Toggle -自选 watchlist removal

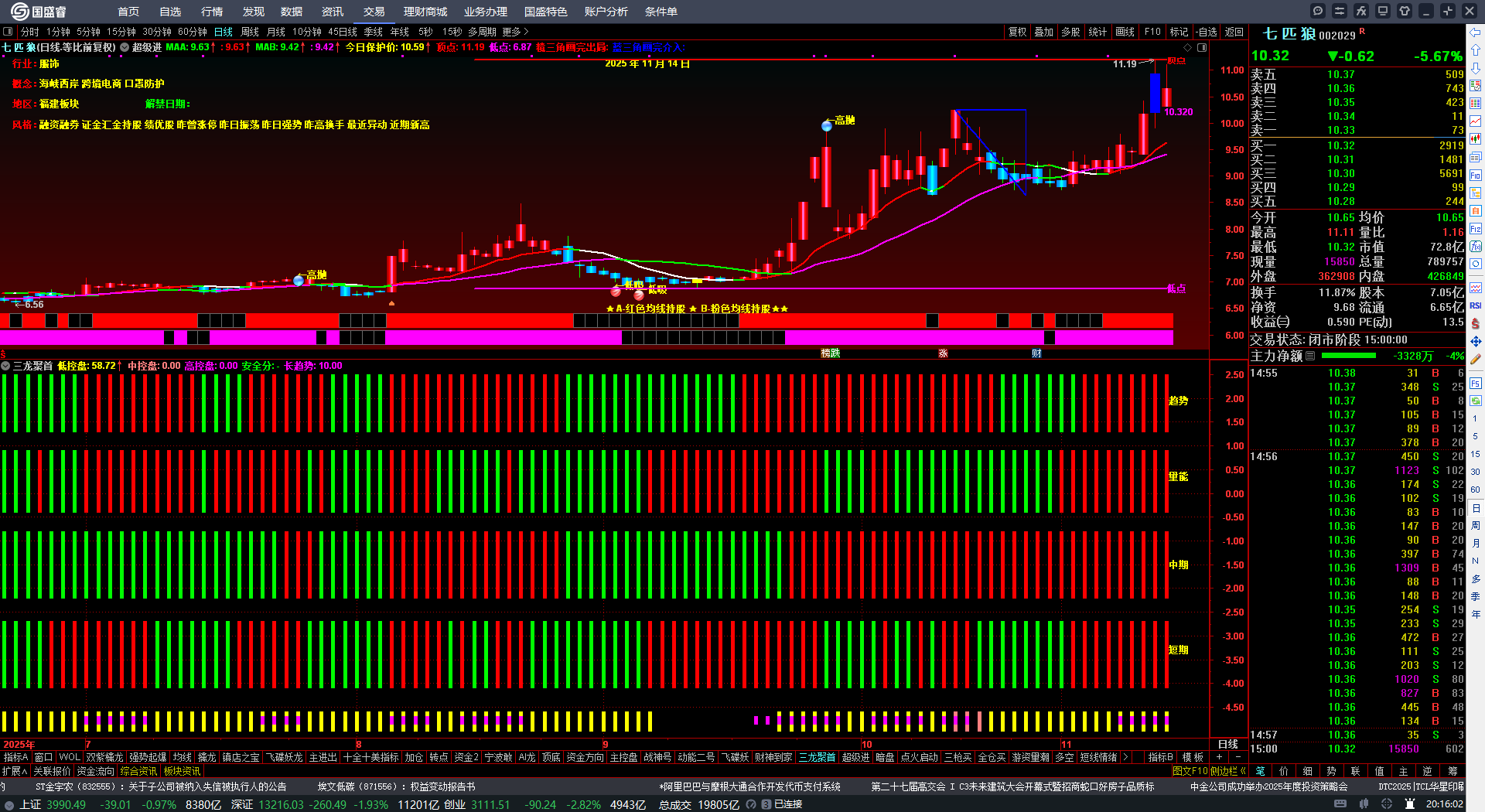point(1207,32)
